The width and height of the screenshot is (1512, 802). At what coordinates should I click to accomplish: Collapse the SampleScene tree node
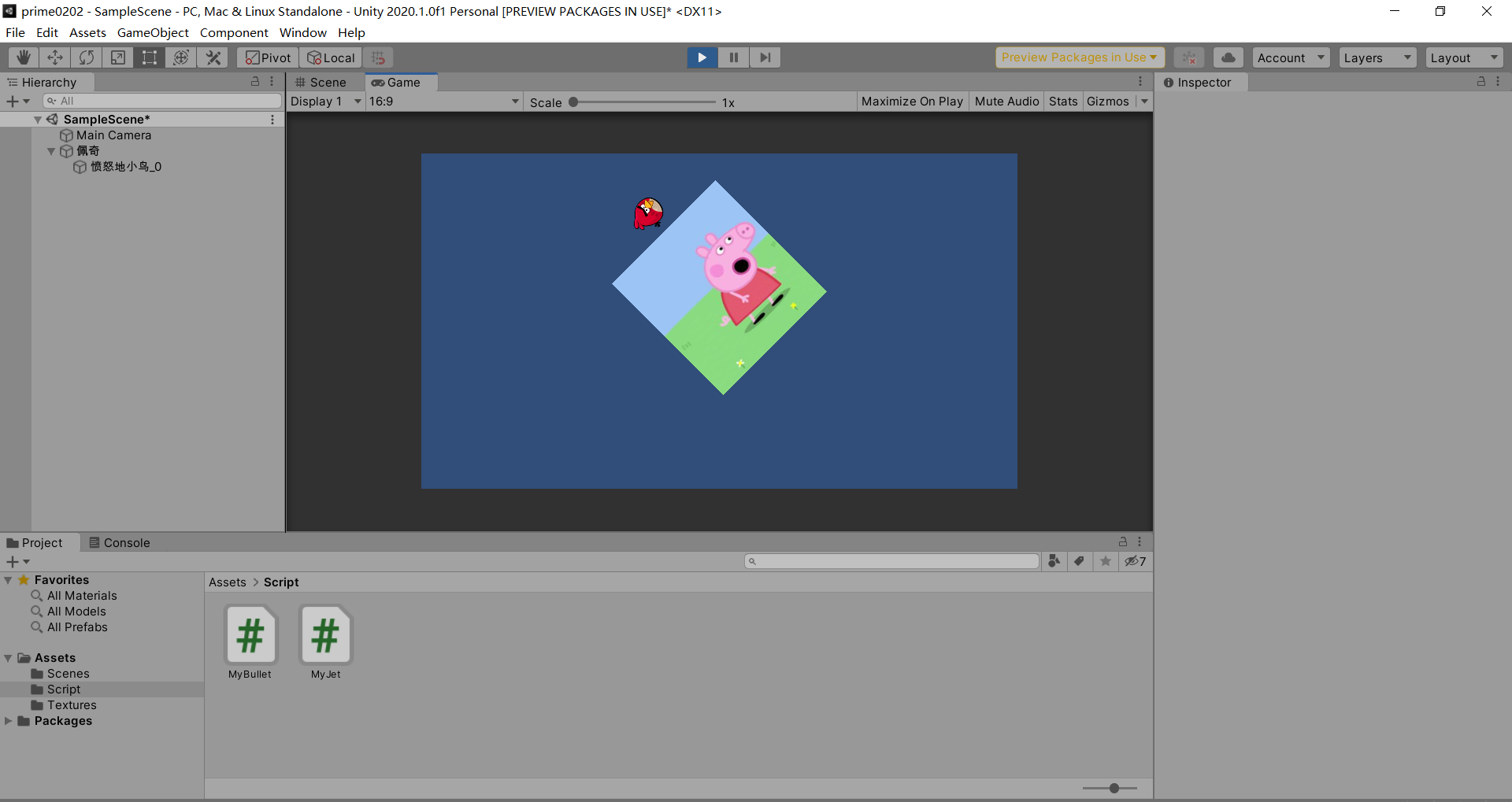pyautogui.click(x=37, y=120)
